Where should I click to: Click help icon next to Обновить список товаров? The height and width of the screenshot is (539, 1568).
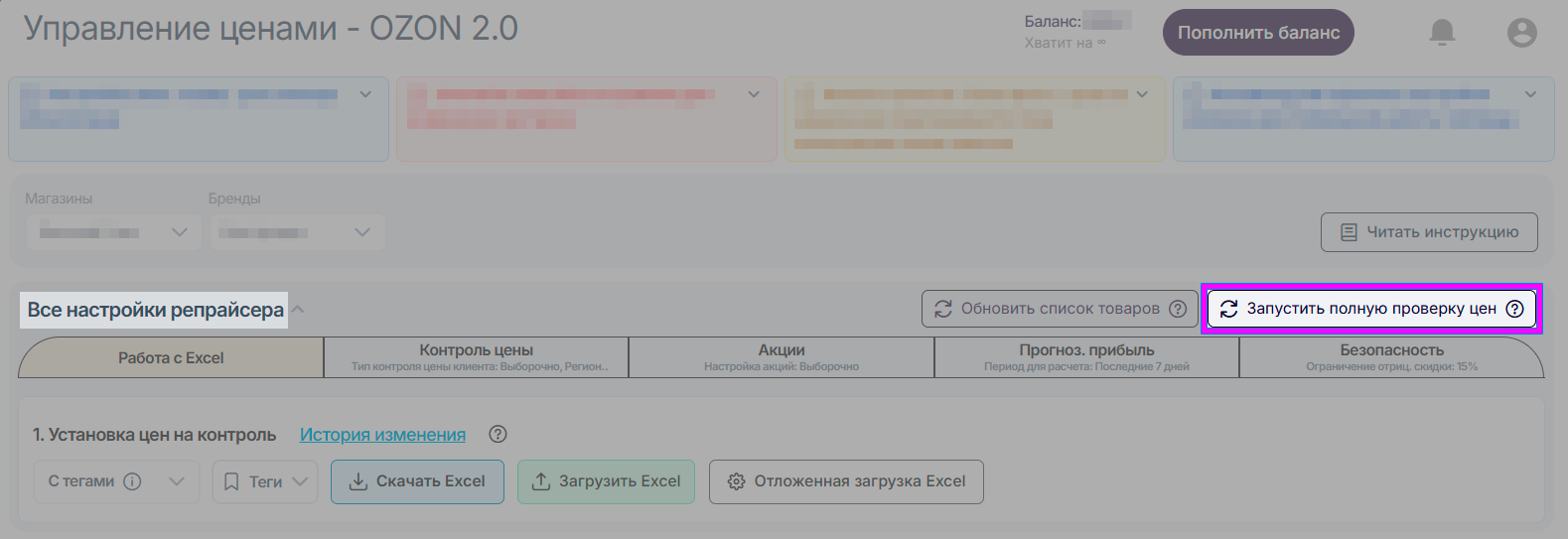tap(1178, 309)
